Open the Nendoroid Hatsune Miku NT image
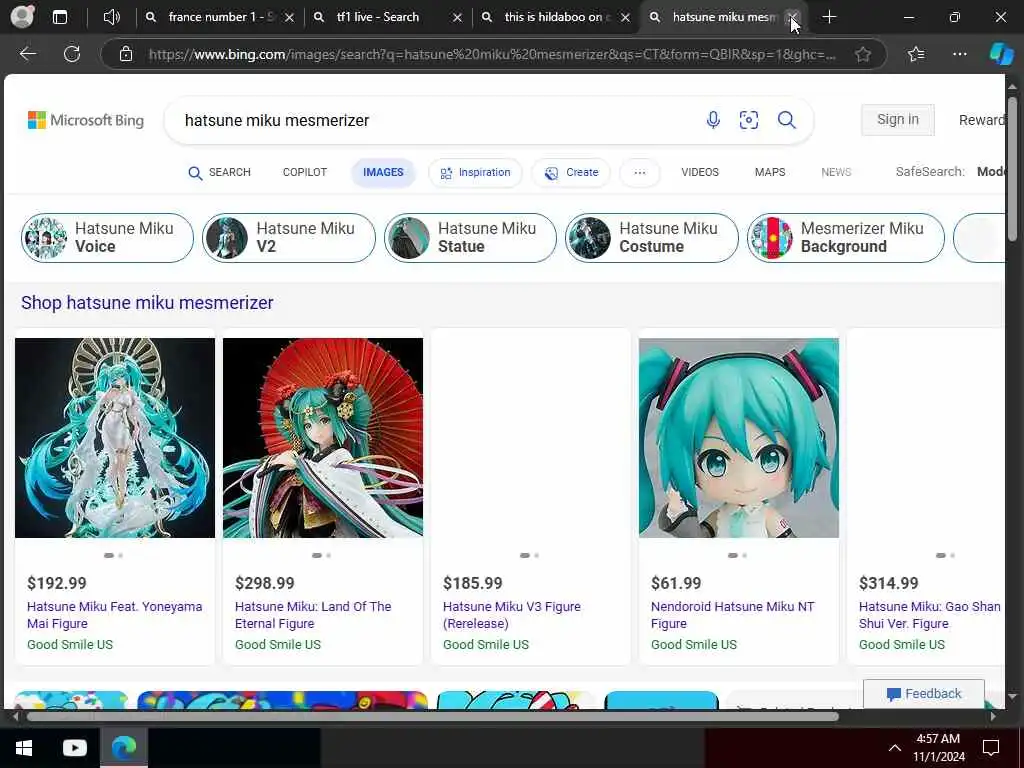 coord(739,438)
